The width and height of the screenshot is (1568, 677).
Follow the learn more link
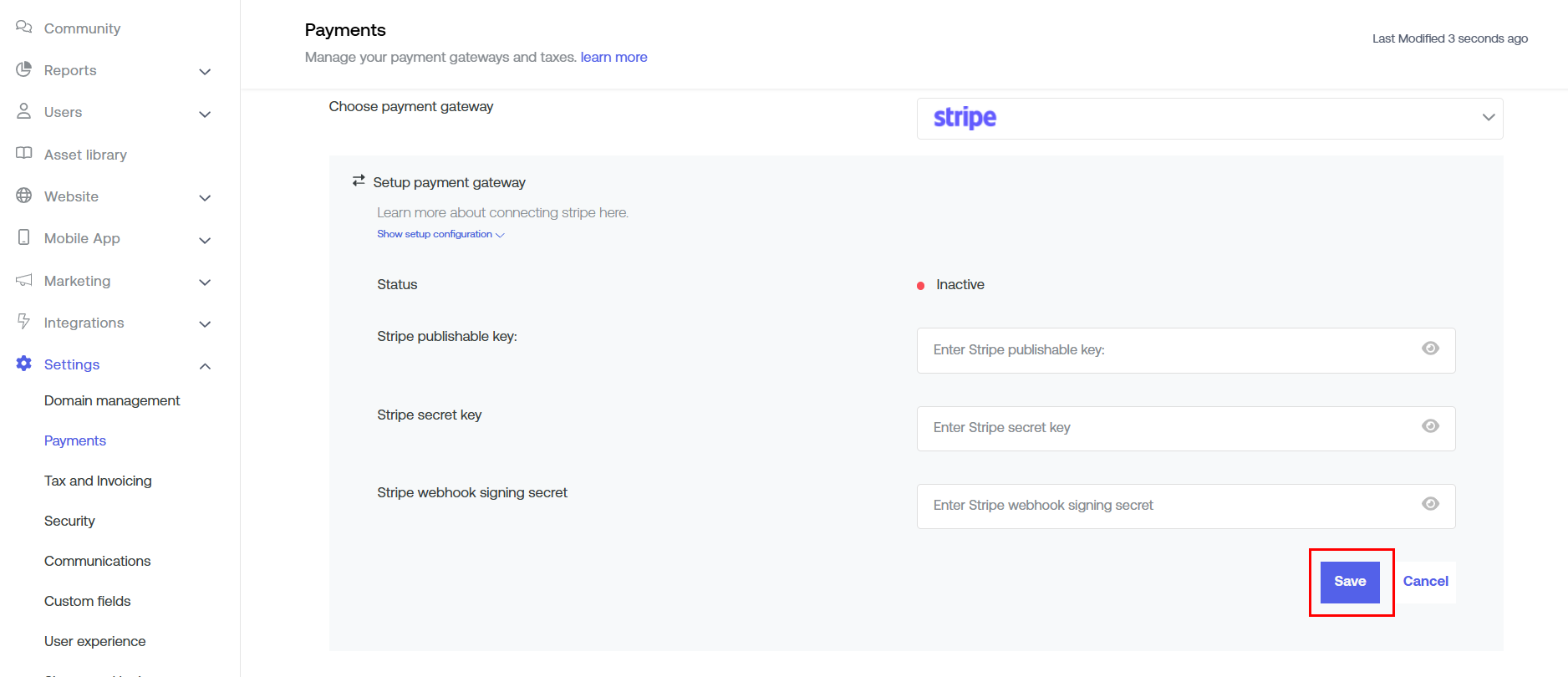click(613, 57)
